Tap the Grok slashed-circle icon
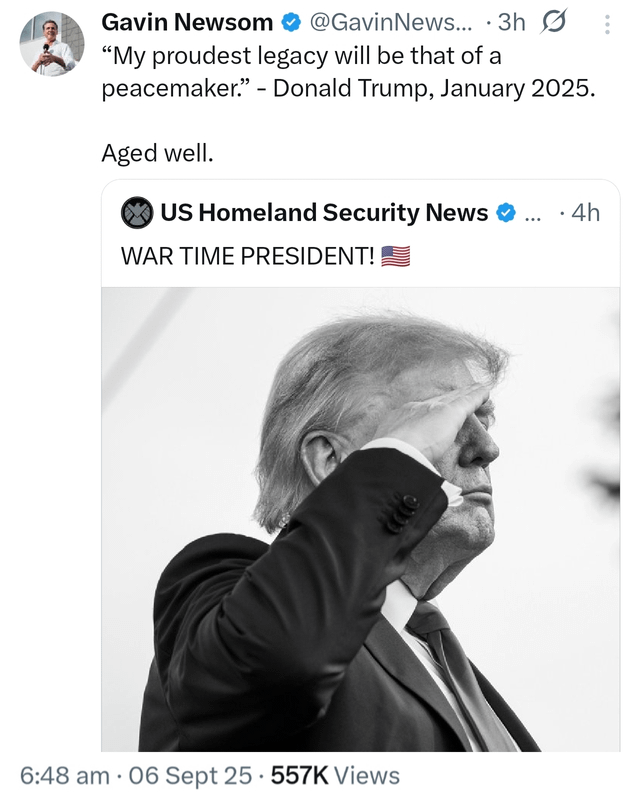Viewport: 640px width, 796px height. pos(554,23)
